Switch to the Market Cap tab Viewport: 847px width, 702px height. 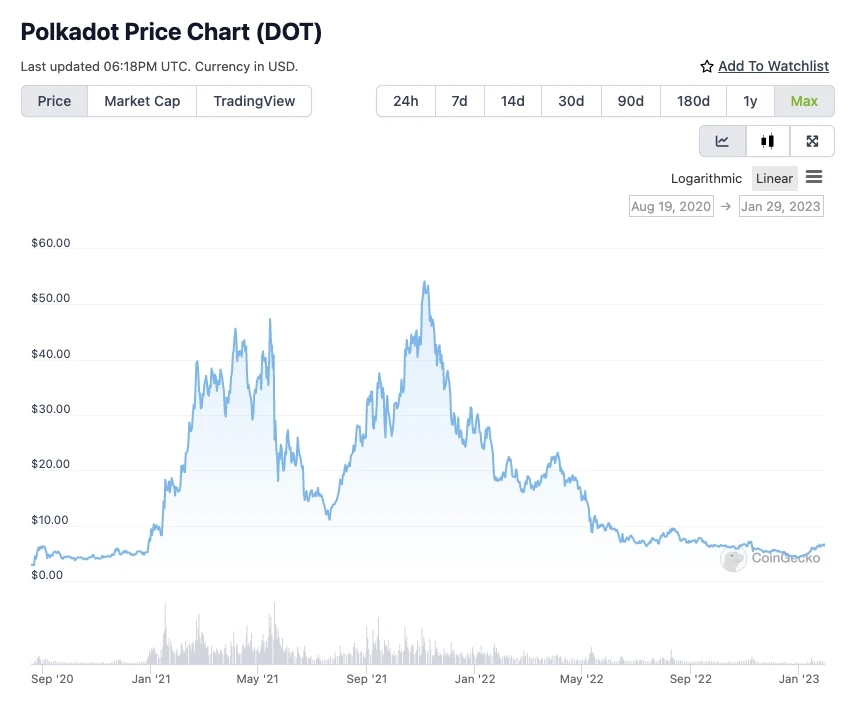click(142, 101)
